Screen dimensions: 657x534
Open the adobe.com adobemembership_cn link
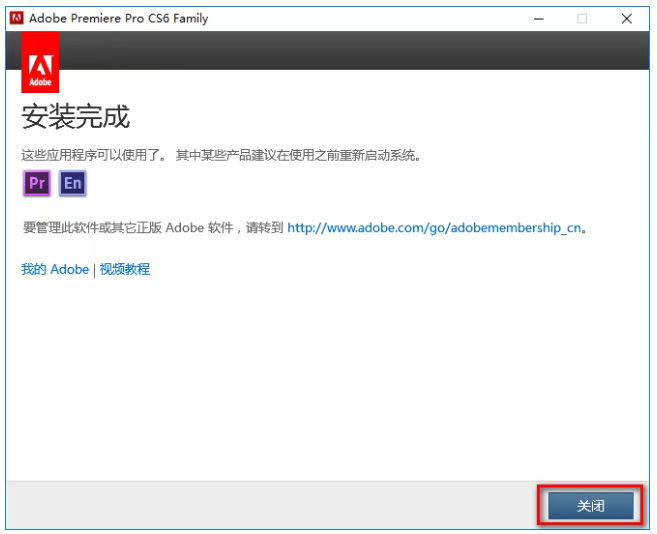click(434, 227)
